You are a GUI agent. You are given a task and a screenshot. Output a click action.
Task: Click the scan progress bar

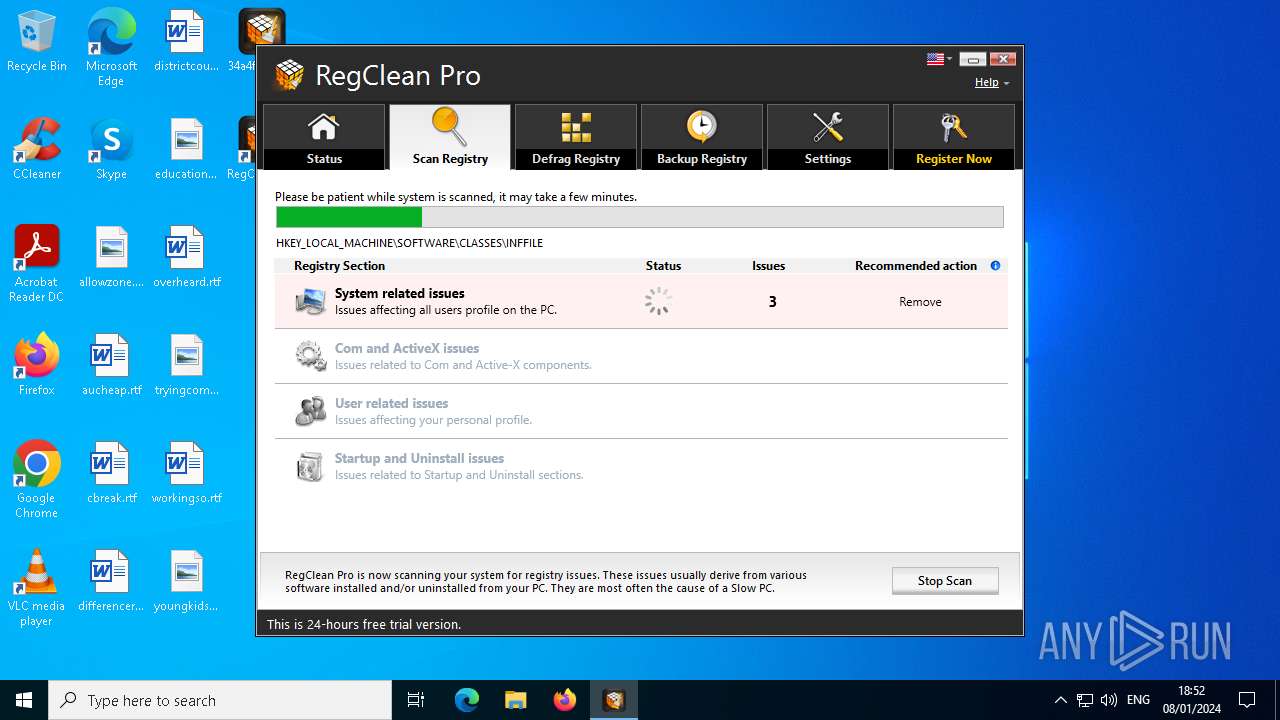tap(640, 217)
